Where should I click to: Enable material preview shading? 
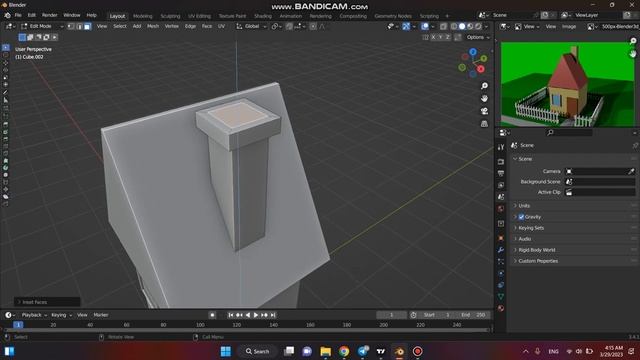click(x=470, y=27)
